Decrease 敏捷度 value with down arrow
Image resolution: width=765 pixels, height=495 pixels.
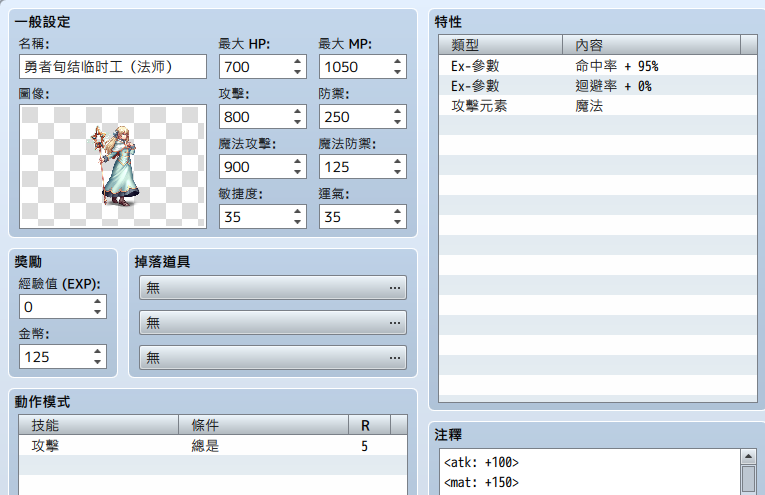point(298,222)
